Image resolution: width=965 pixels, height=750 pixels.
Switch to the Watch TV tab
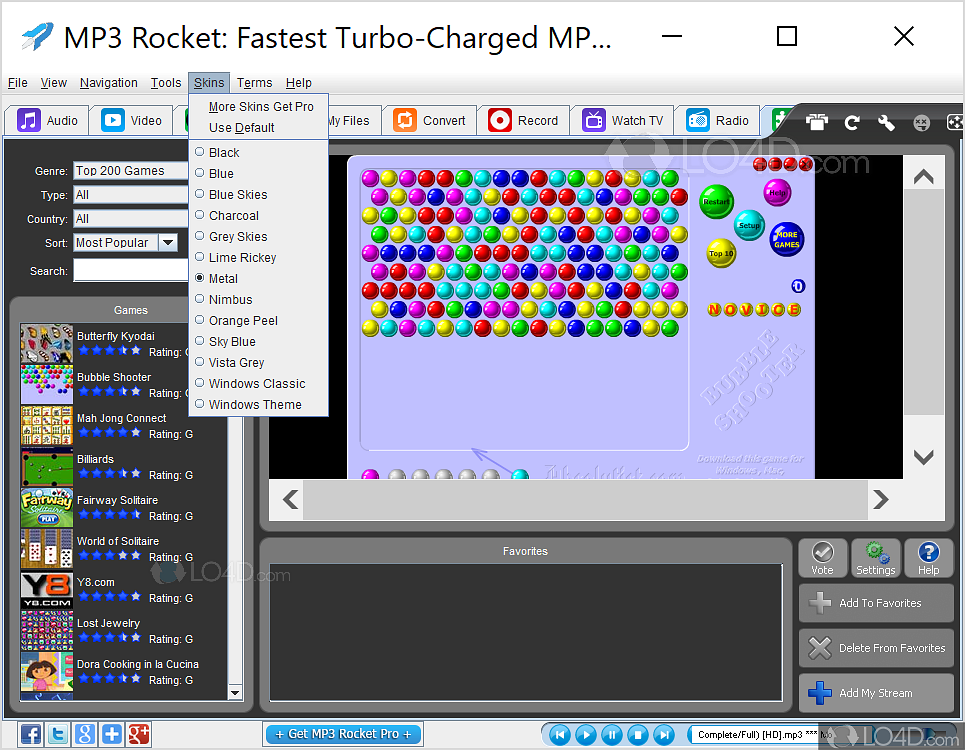624,121
